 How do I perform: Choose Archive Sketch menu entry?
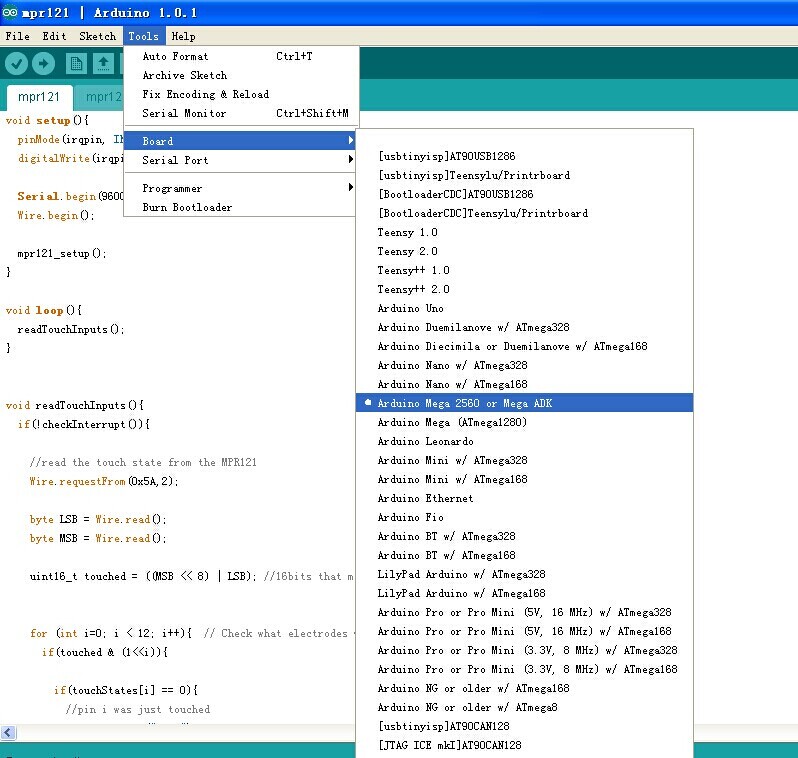tap(241, 75)
